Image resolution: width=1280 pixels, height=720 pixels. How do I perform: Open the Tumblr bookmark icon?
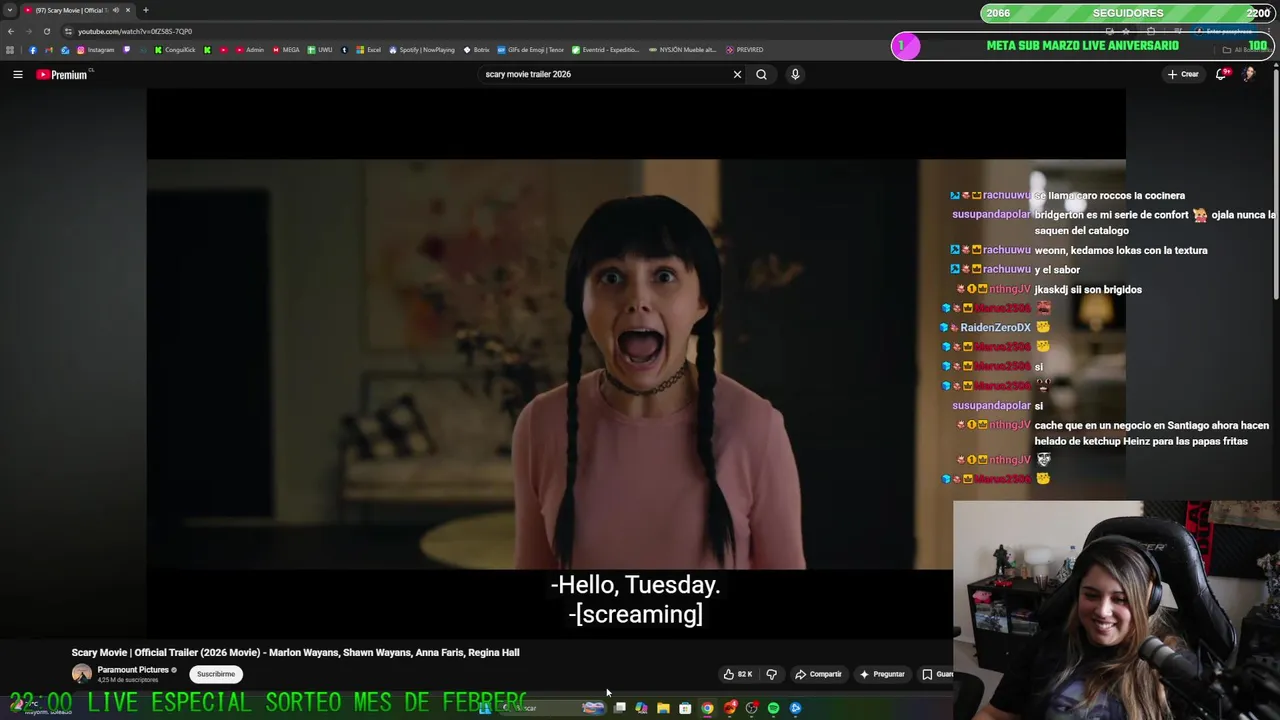pos(344,50)
